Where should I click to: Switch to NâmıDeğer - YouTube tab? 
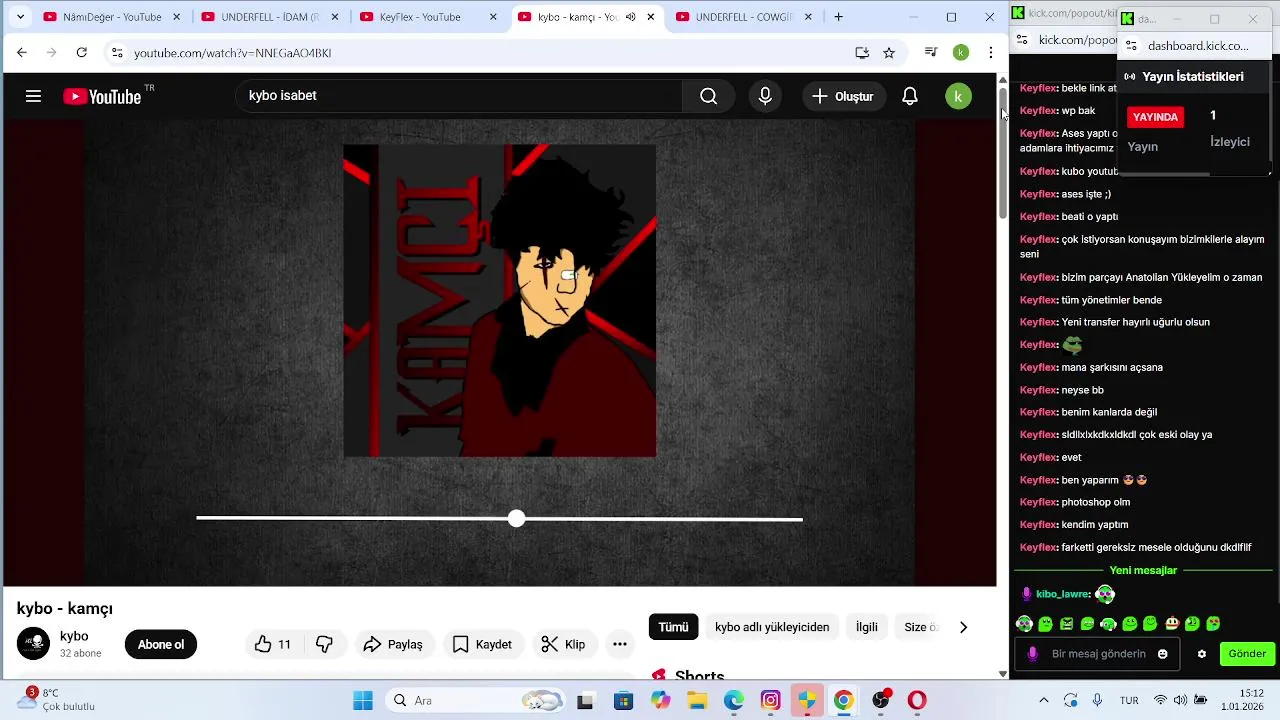(x=110, y=17)
